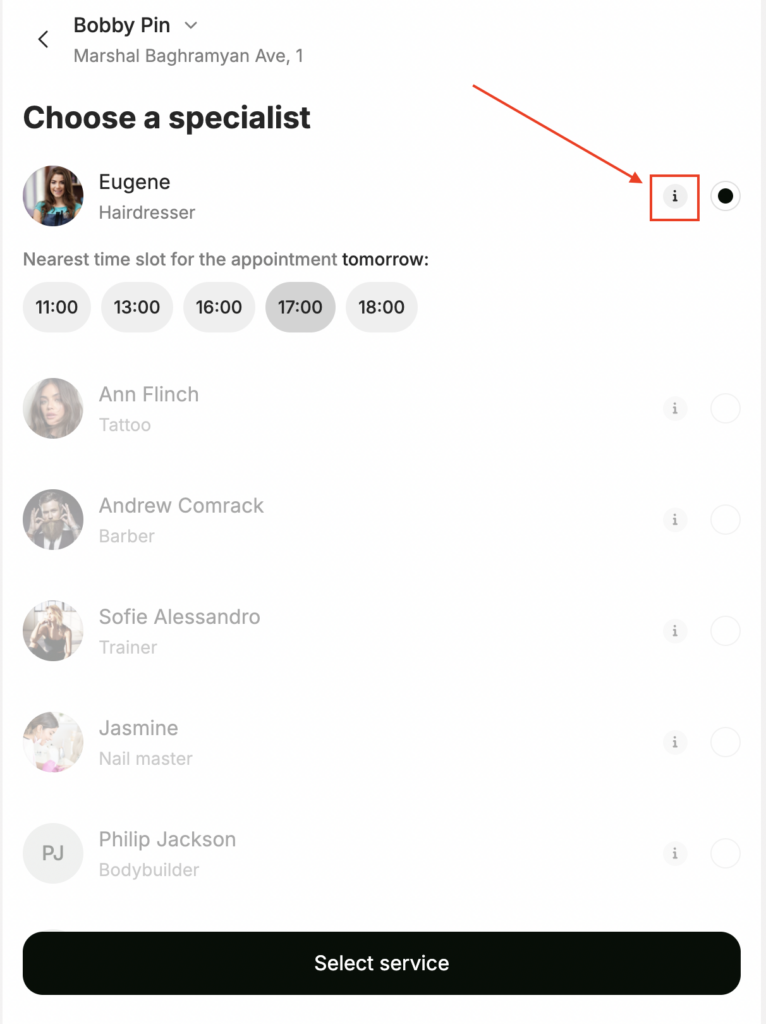Image resolution: width=766 pixels, height=1024 pixels.
Task: Choose the 13:00 time slot
Action: (137, 307)
